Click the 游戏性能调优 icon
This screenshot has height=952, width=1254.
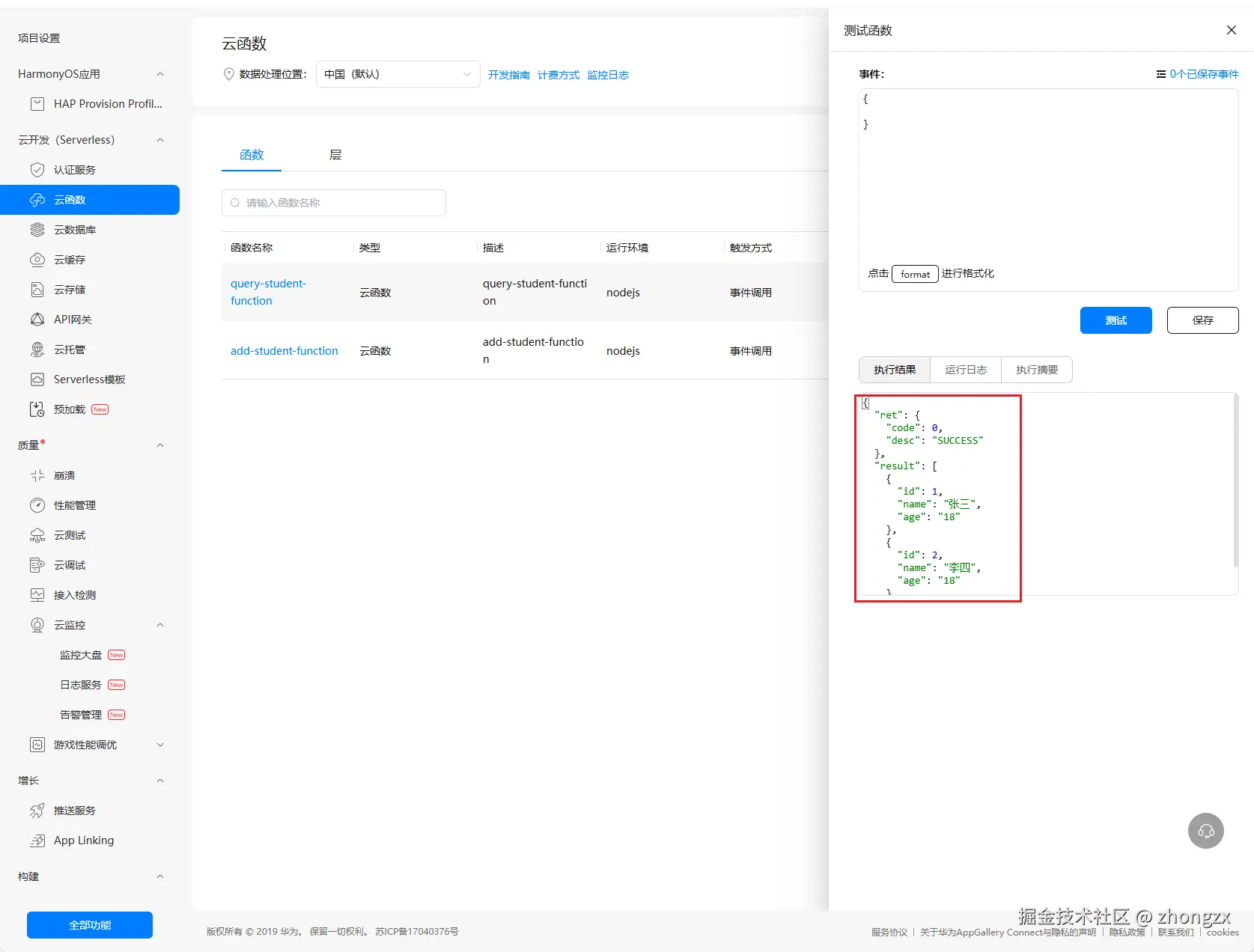pyautogui.click(x=37, y=745)
